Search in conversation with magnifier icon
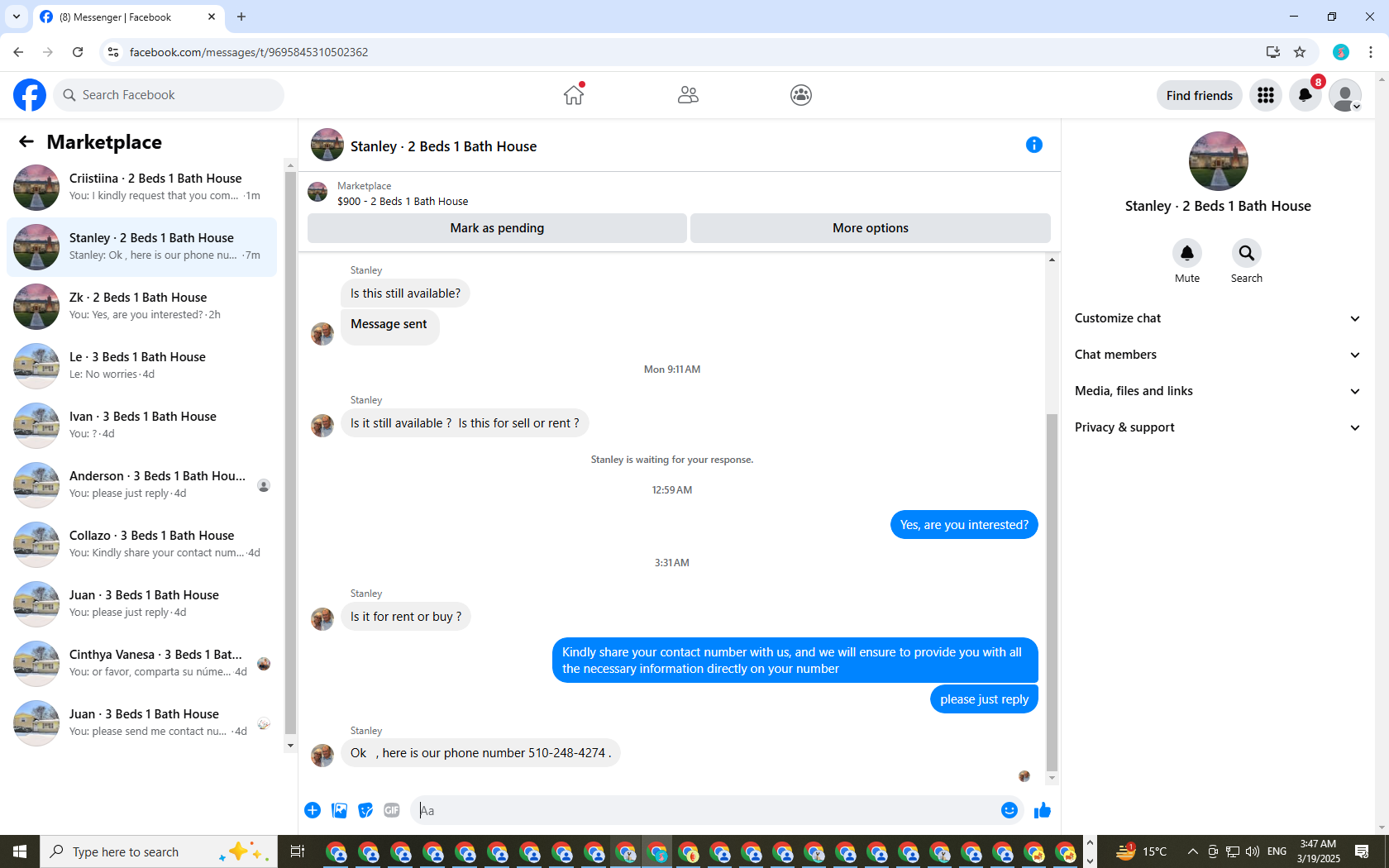The image size is (1389, 868). 1247,253
